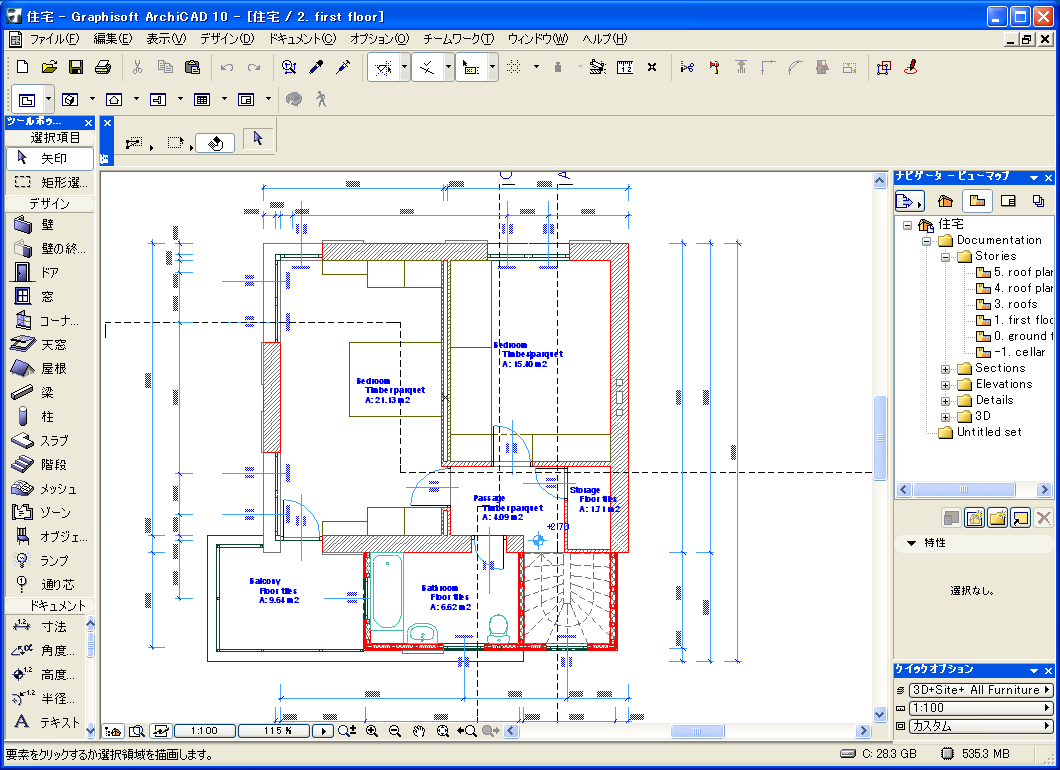
Task: Expand the Sections folder in navigator
Action: [x=946, y=369]
